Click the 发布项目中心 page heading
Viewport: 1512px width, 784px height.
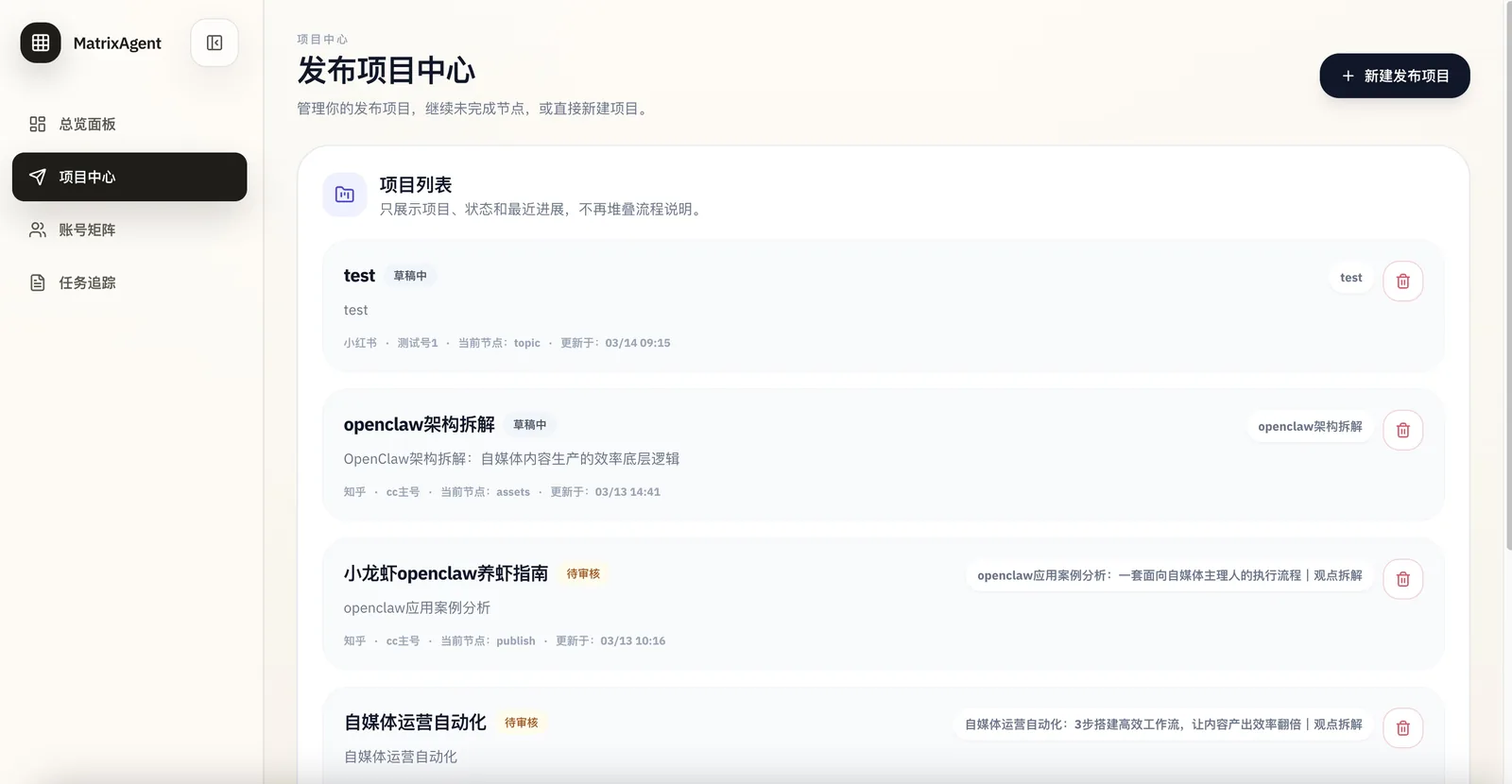(x=386, y=71)
